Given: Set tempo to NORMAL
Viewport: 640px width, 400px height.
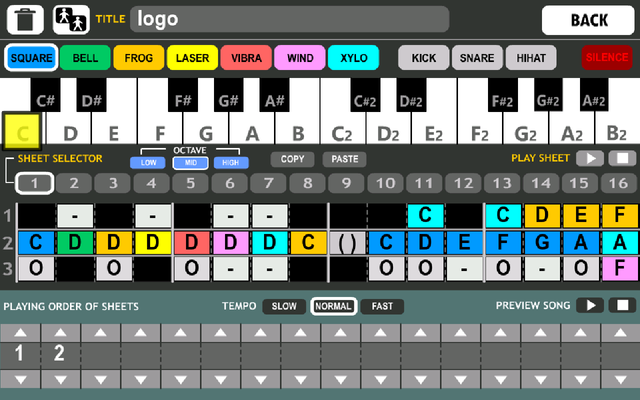Looking at the screenshot, I should coord(333,307).
